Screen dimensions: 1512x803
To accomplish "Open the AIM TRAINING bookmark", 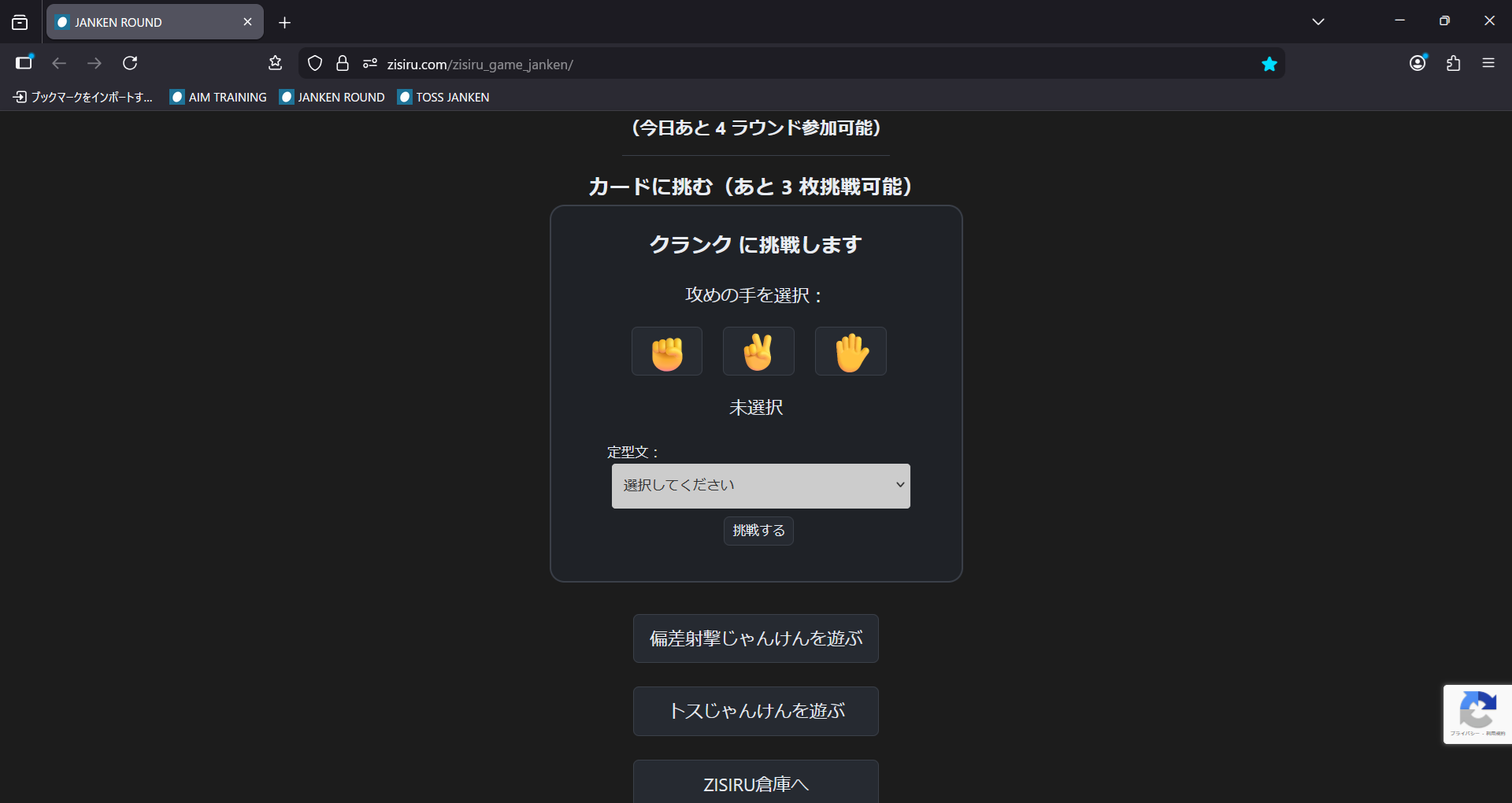I will 219,97.
